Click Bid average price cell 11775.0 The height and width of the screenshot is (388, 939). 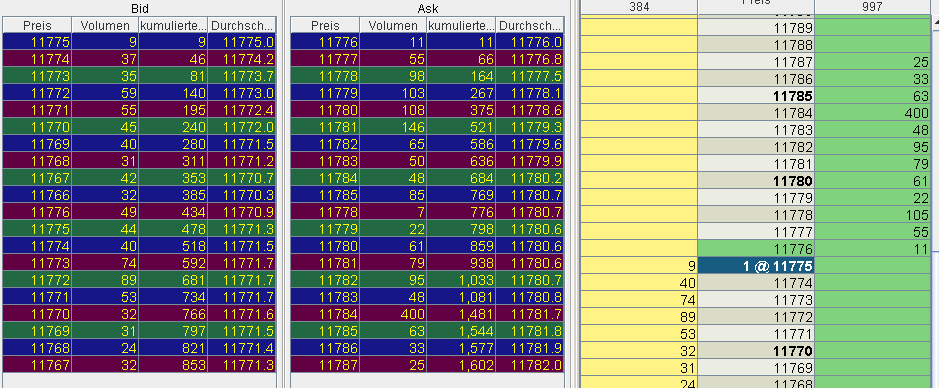[x=242, y=42]
